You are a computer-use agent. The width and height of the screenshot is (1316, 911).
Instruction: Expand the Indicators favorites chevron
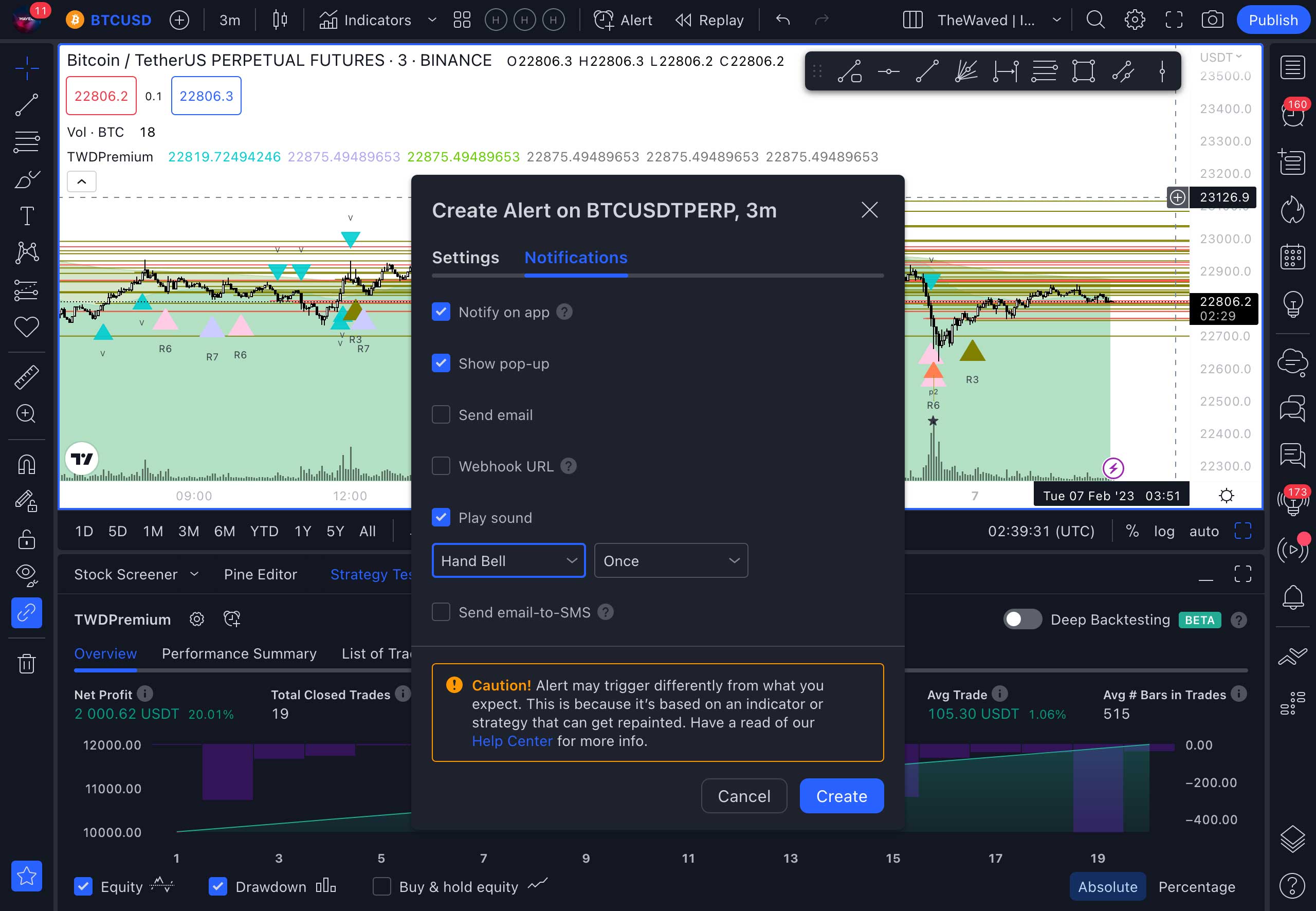[x=432, y=20]
